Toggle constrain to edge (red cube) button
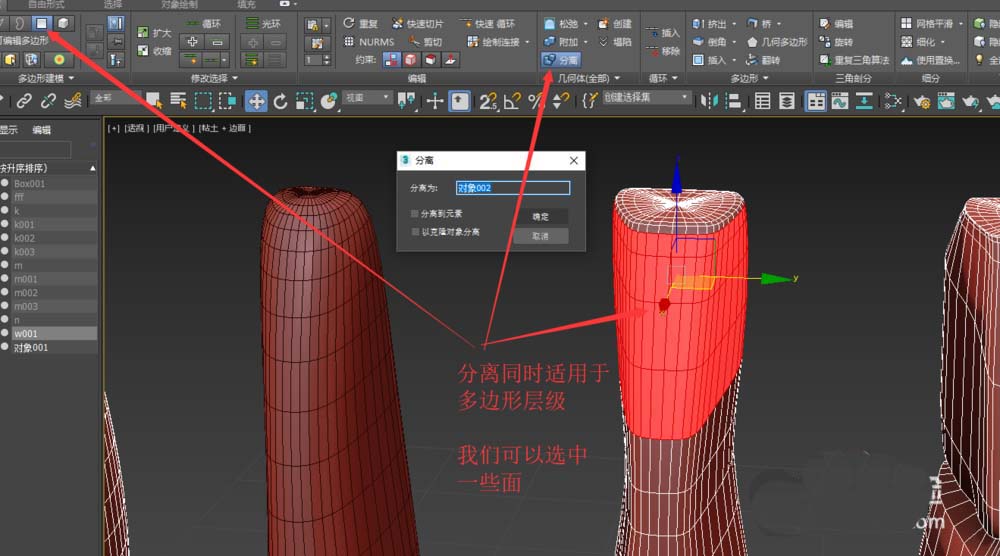The height and width of the screenshot is (556, 1000). click(x=411, y=60)
